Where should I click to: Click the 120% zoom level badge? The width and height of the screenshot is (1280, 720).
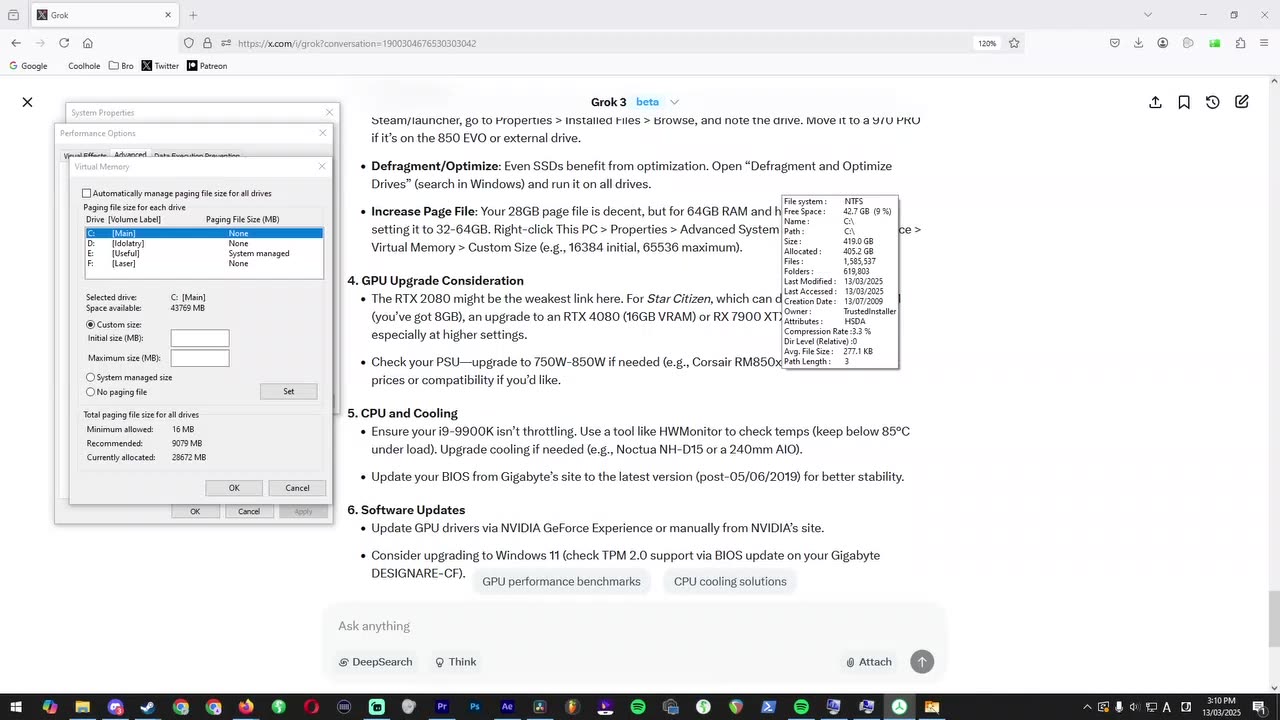(x=987, y=43)
